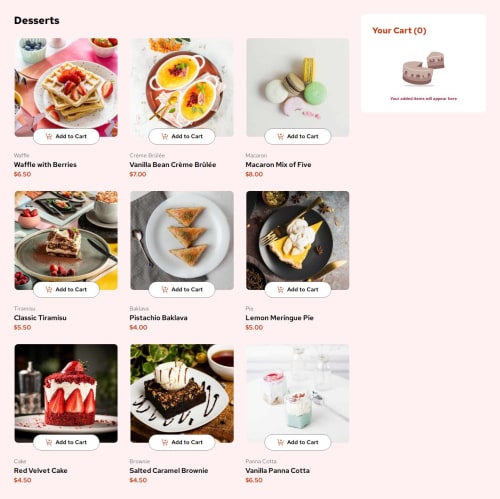Screen dimensions: 500x499
Task: Click cart icon on Pistachio Baklava add button
Action: (165, 289)
